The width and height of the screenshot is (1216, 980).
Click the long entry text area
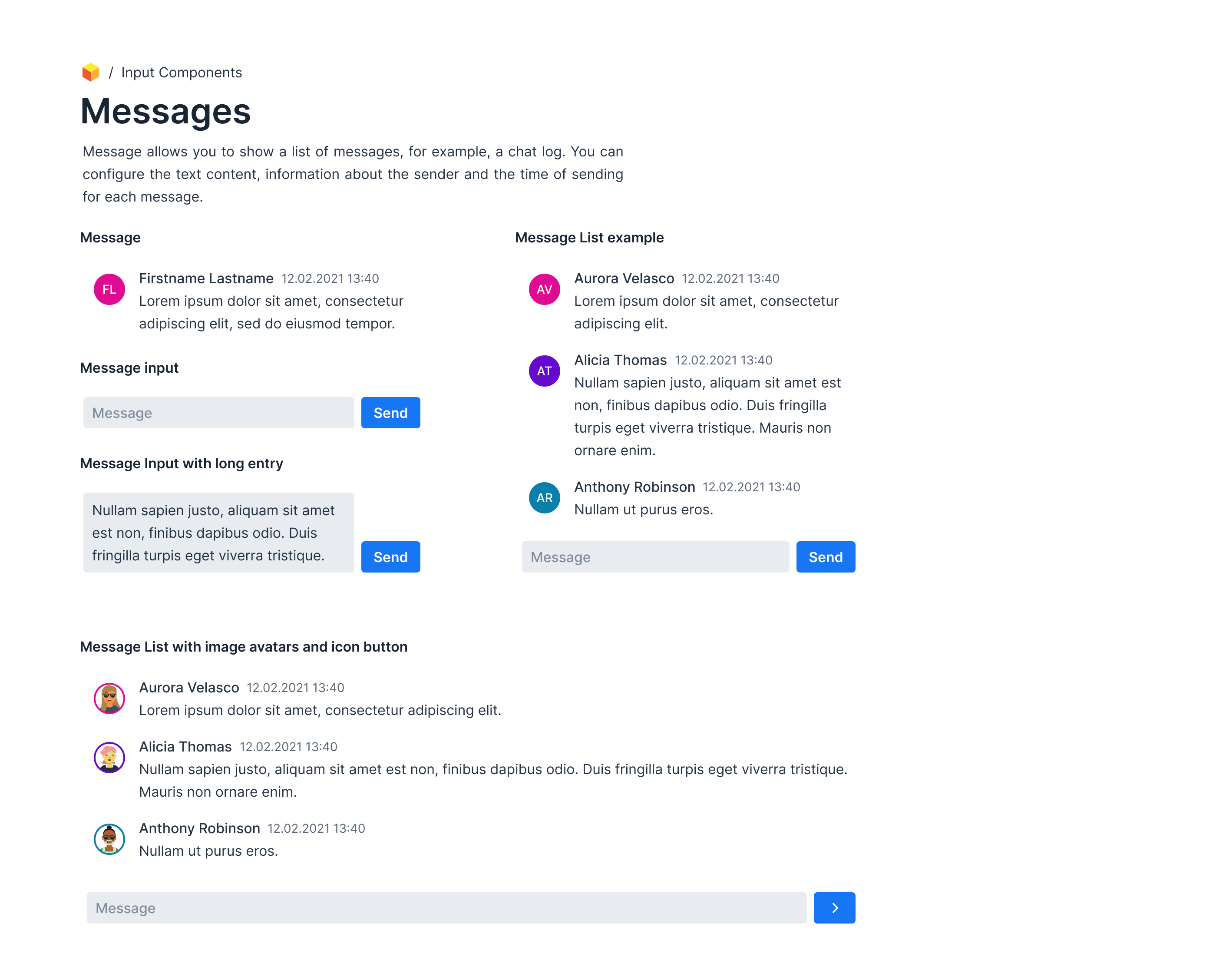(x=218, y=532)
